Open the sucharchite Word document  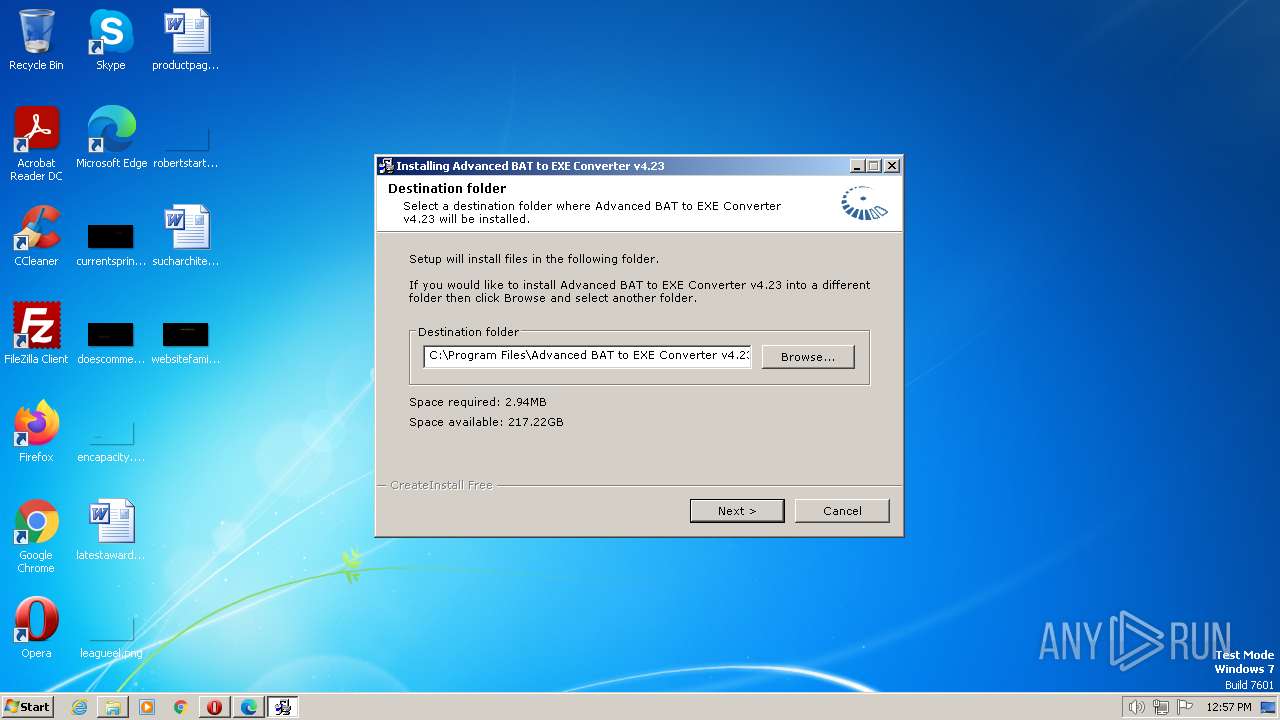pyautogui.click(x=186, y=236)
